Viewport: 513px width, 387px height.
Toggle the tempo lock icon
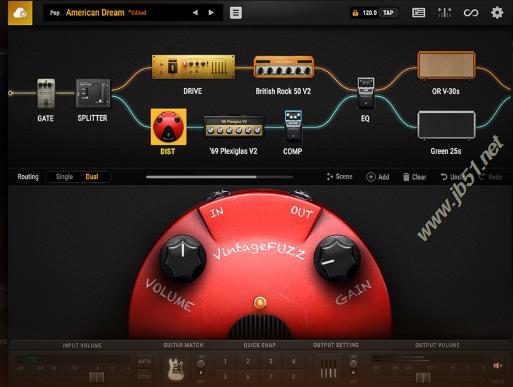click(x=355, y=13)
